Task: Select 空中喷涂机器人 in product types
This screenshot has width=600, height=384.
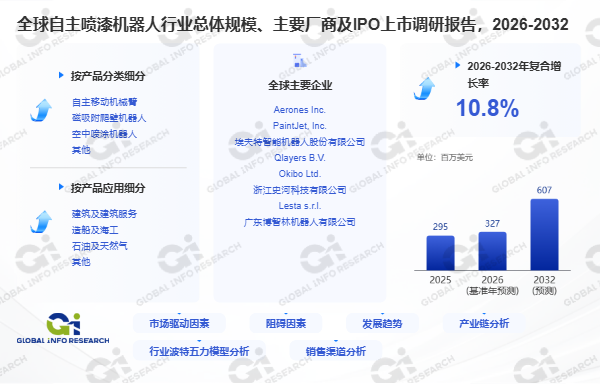Action: 104,134
